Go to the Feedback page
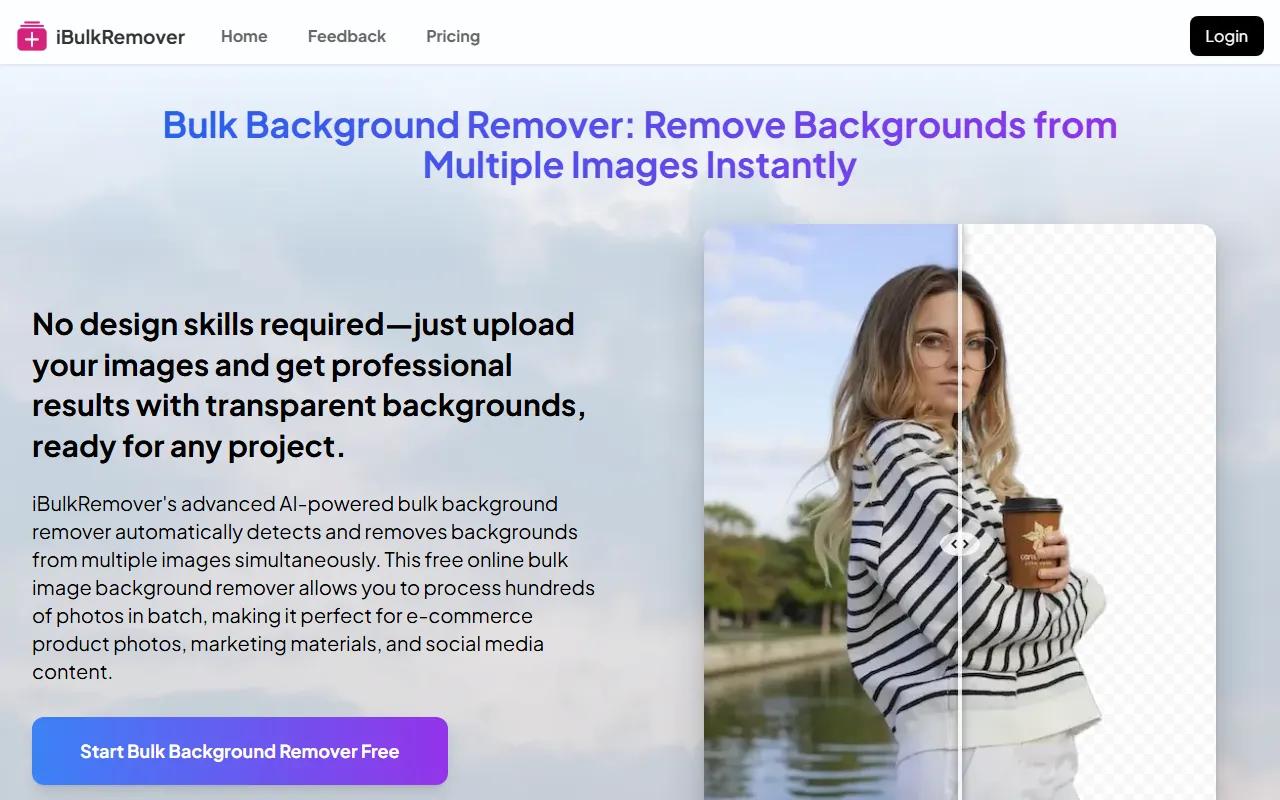 point(346,36)
